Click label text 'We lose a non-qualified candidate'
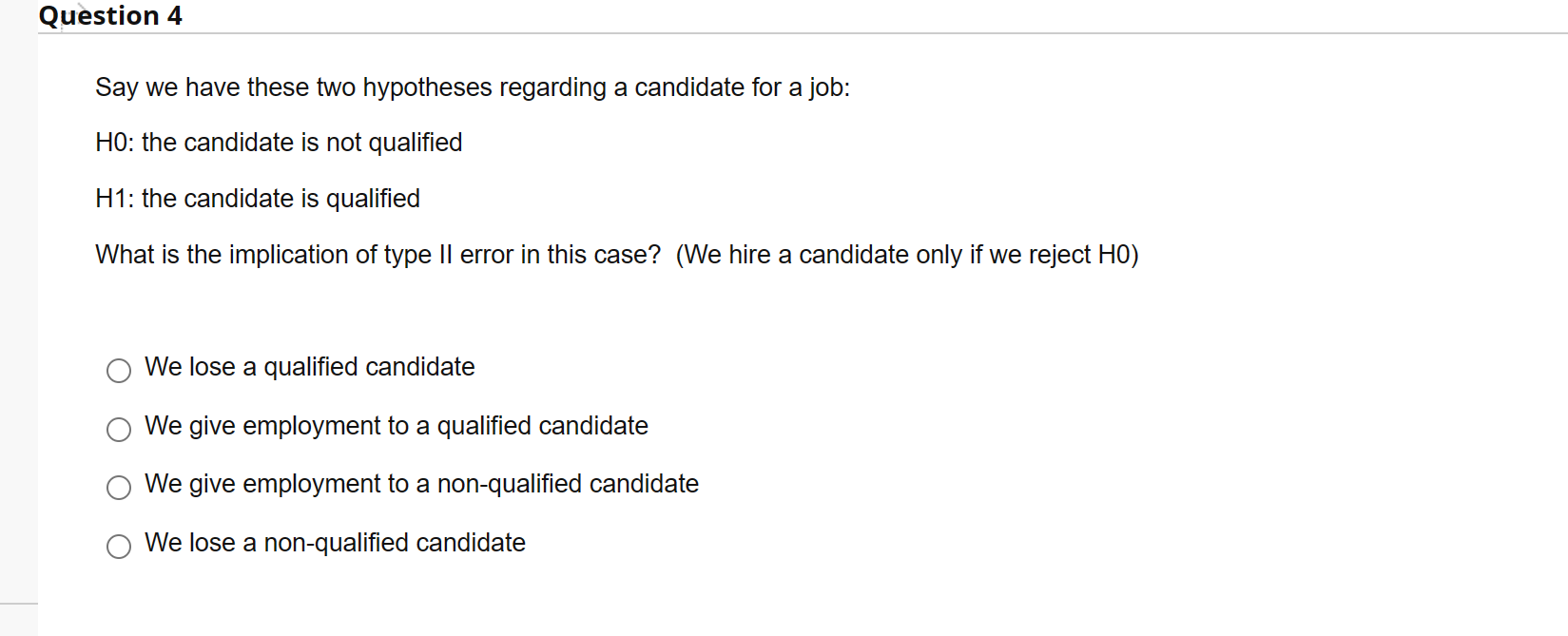Viewport: 1568px width, 636px height. click(x=335, y=543)
